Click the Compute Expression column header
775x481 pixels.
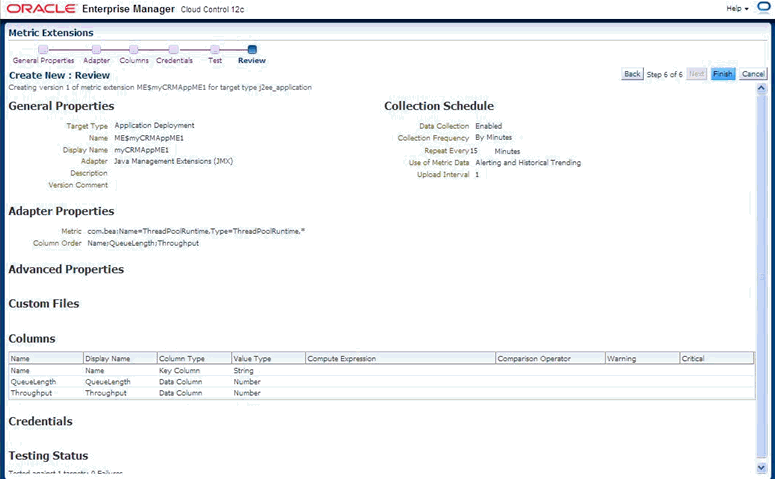pos(400,358)
